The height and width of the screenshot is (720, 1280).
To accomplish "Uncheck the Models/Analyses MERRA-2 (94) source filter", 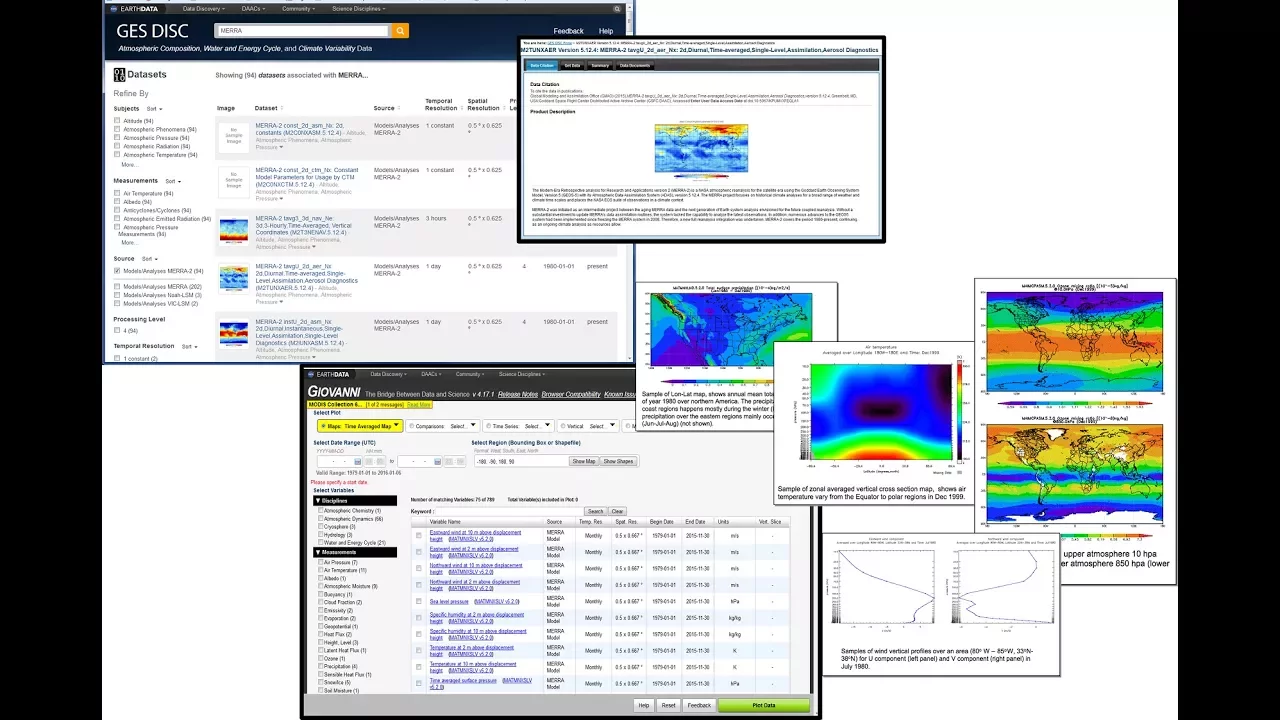I will click(117, 271).
